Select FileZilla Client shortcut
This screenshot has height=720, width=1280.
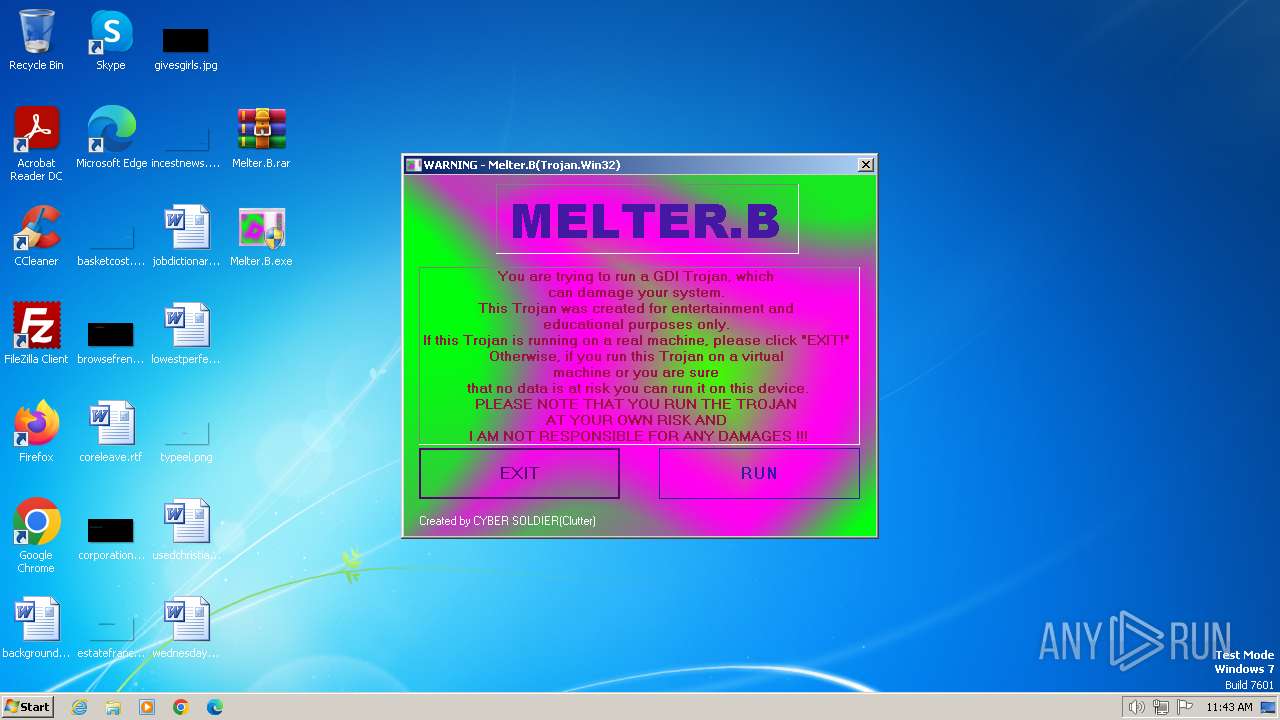(x=36, y=334)
